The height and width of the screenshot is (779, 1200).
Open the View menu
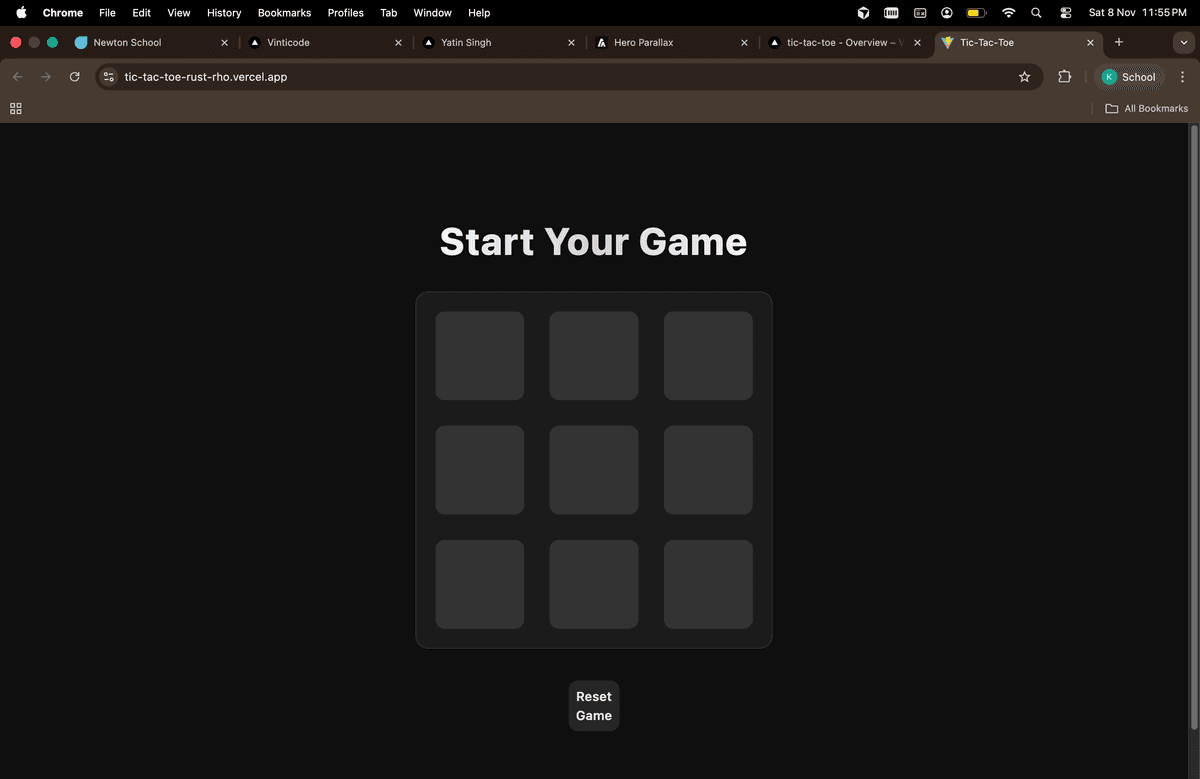tap(178, 13)
